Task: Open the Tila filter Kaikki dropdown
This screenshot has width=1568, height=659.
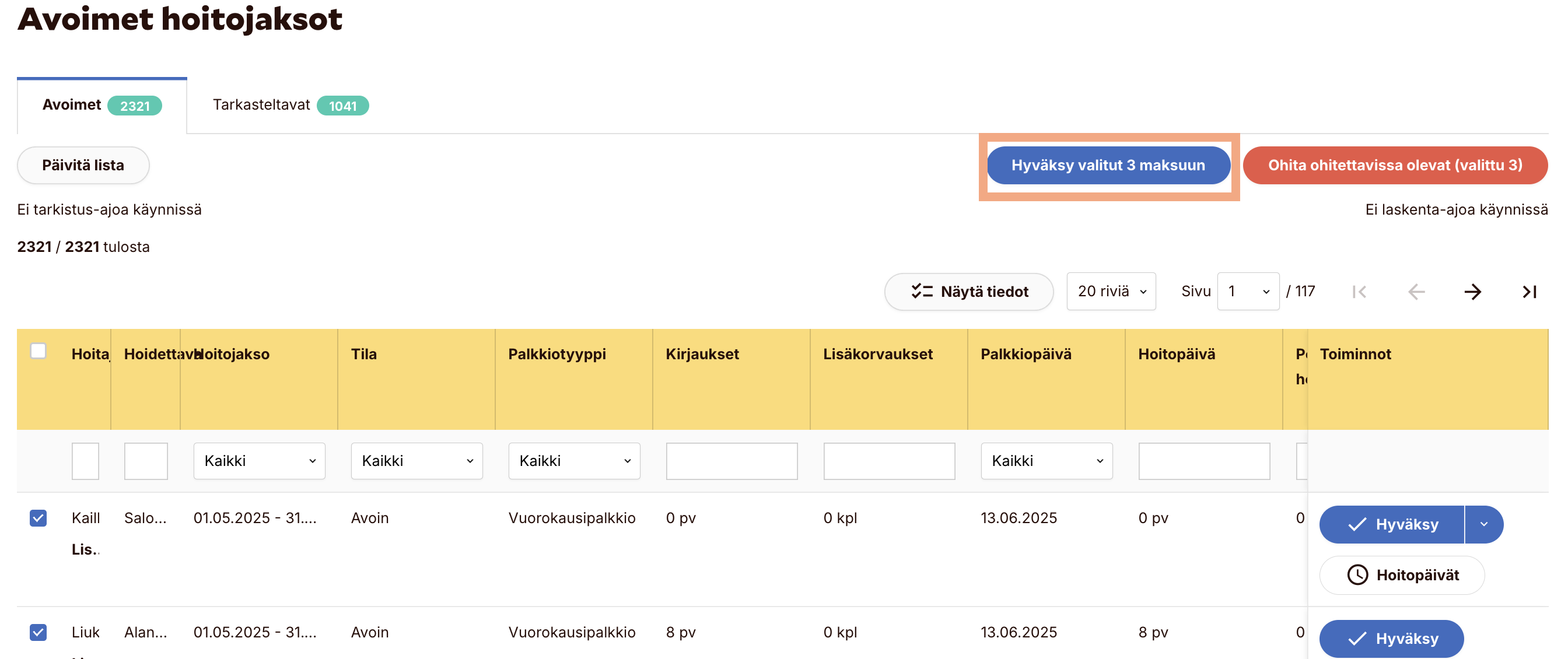Action: [417, 461]
